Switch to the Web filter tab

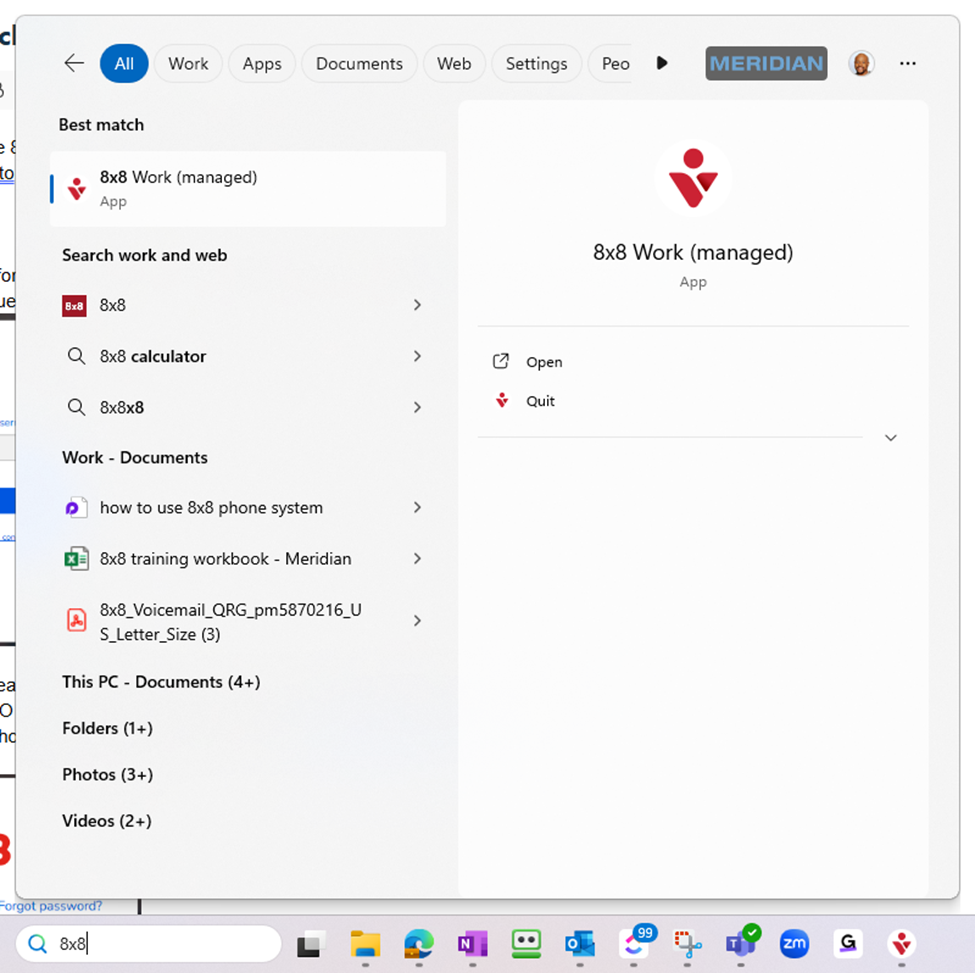pos(454,63)
